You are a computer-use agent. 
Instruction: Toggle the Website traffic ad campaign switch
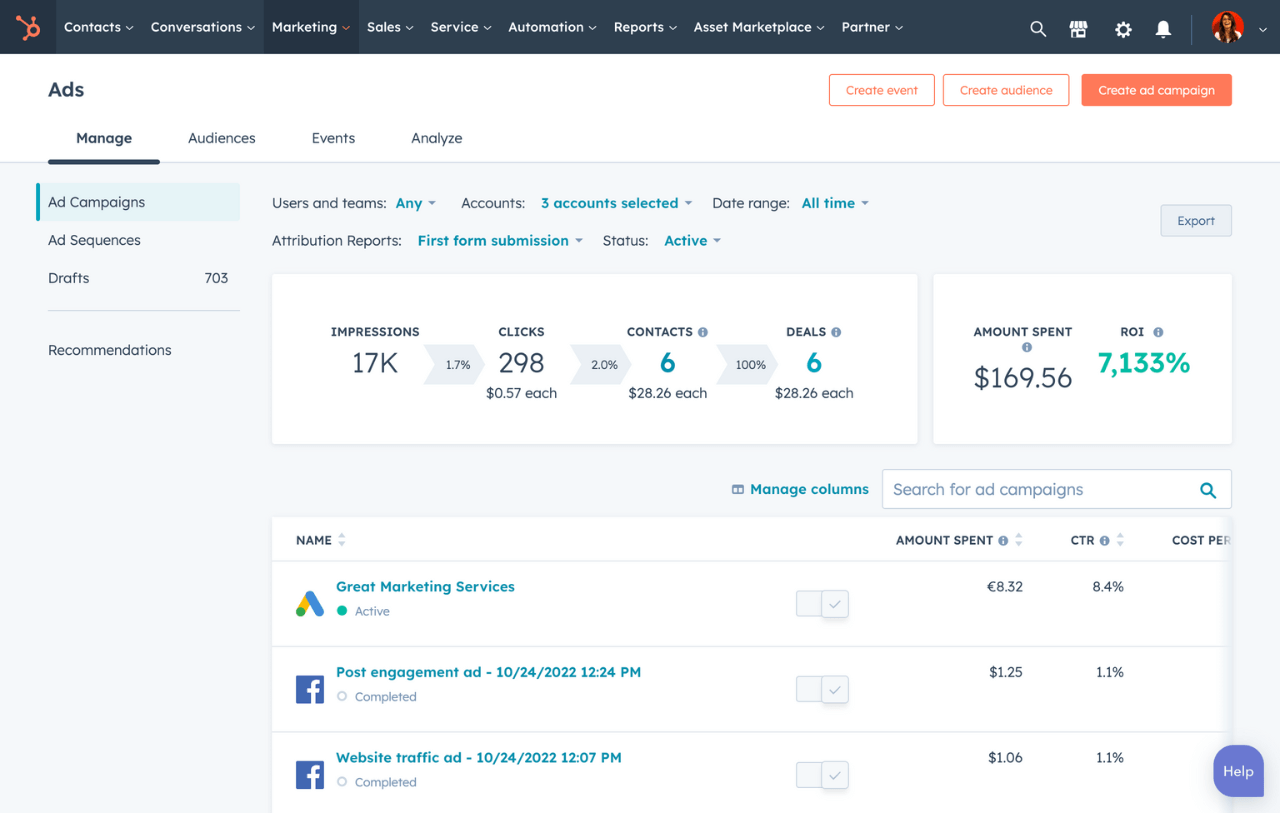pyautogui.click(x=822, y=775)
